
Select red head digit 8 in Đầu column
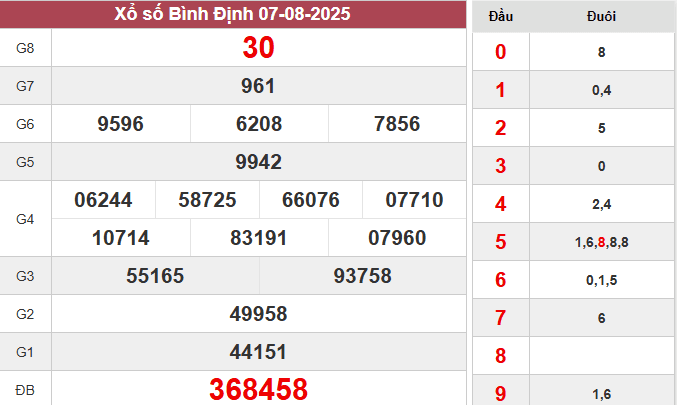pyautogui.click(x=500, y=356)
